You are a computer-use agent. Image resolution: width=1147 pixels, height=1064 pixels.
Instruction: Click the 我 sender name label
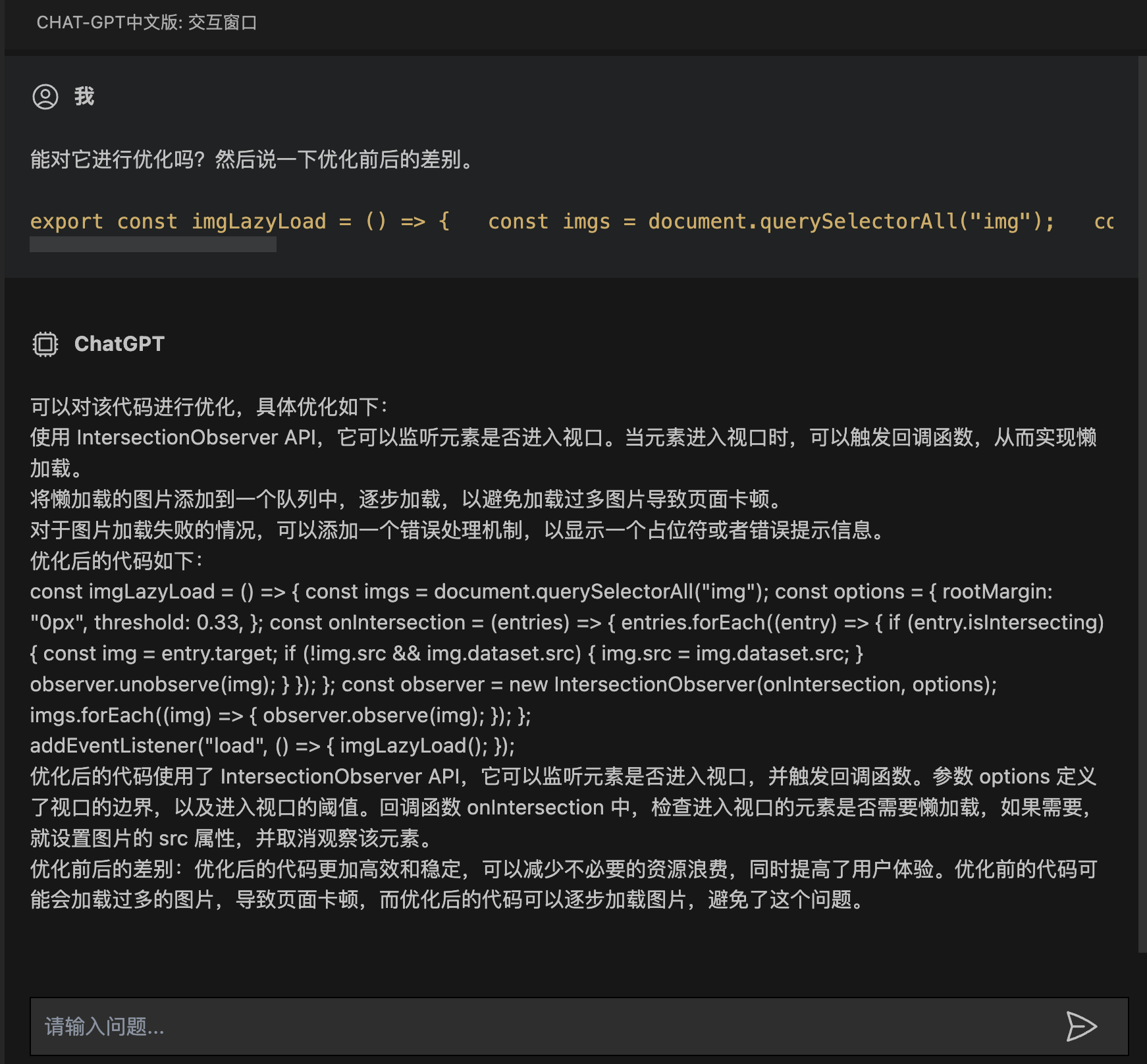84,97
